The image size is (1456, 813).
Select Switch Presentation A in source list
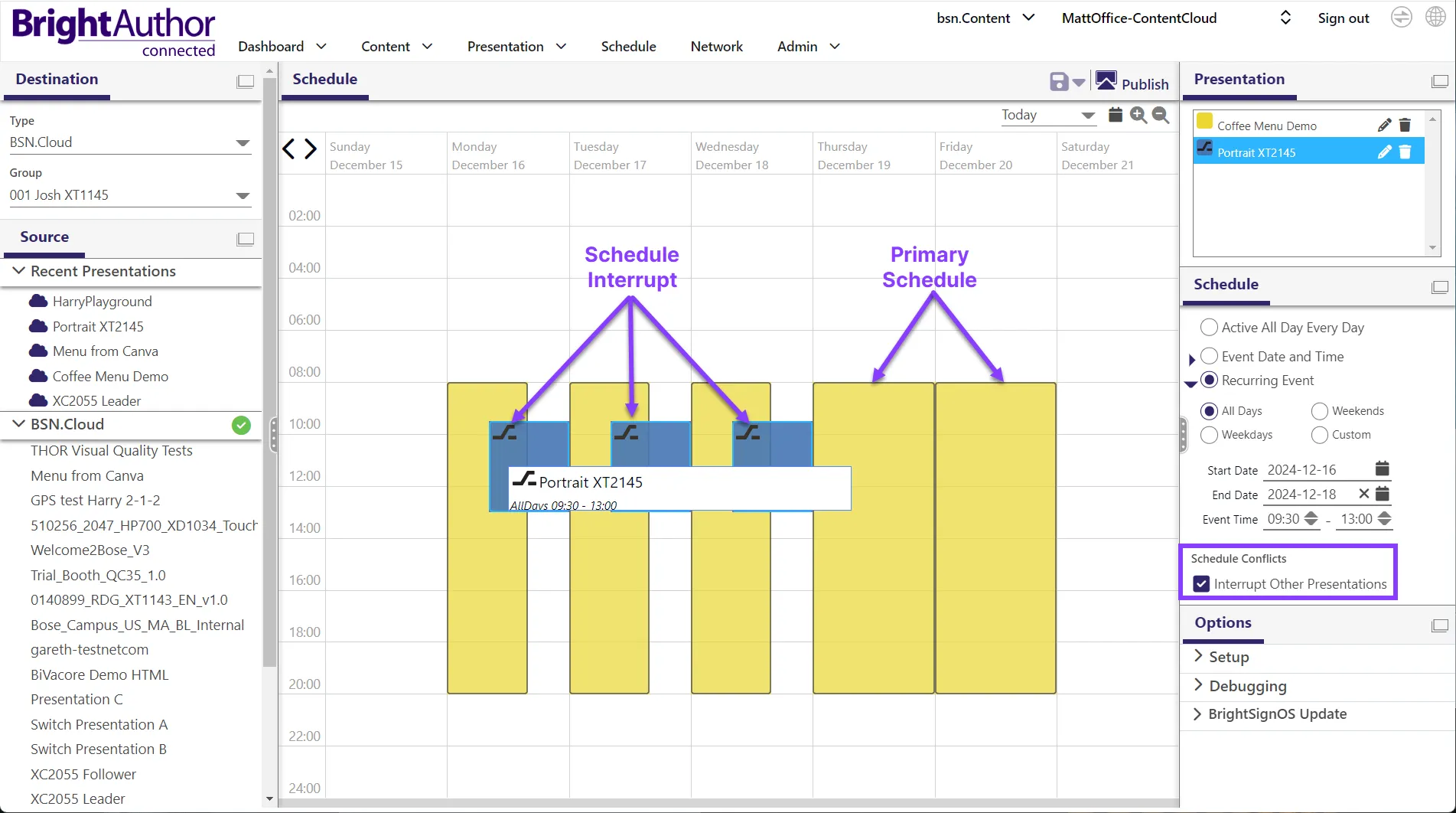99,724
